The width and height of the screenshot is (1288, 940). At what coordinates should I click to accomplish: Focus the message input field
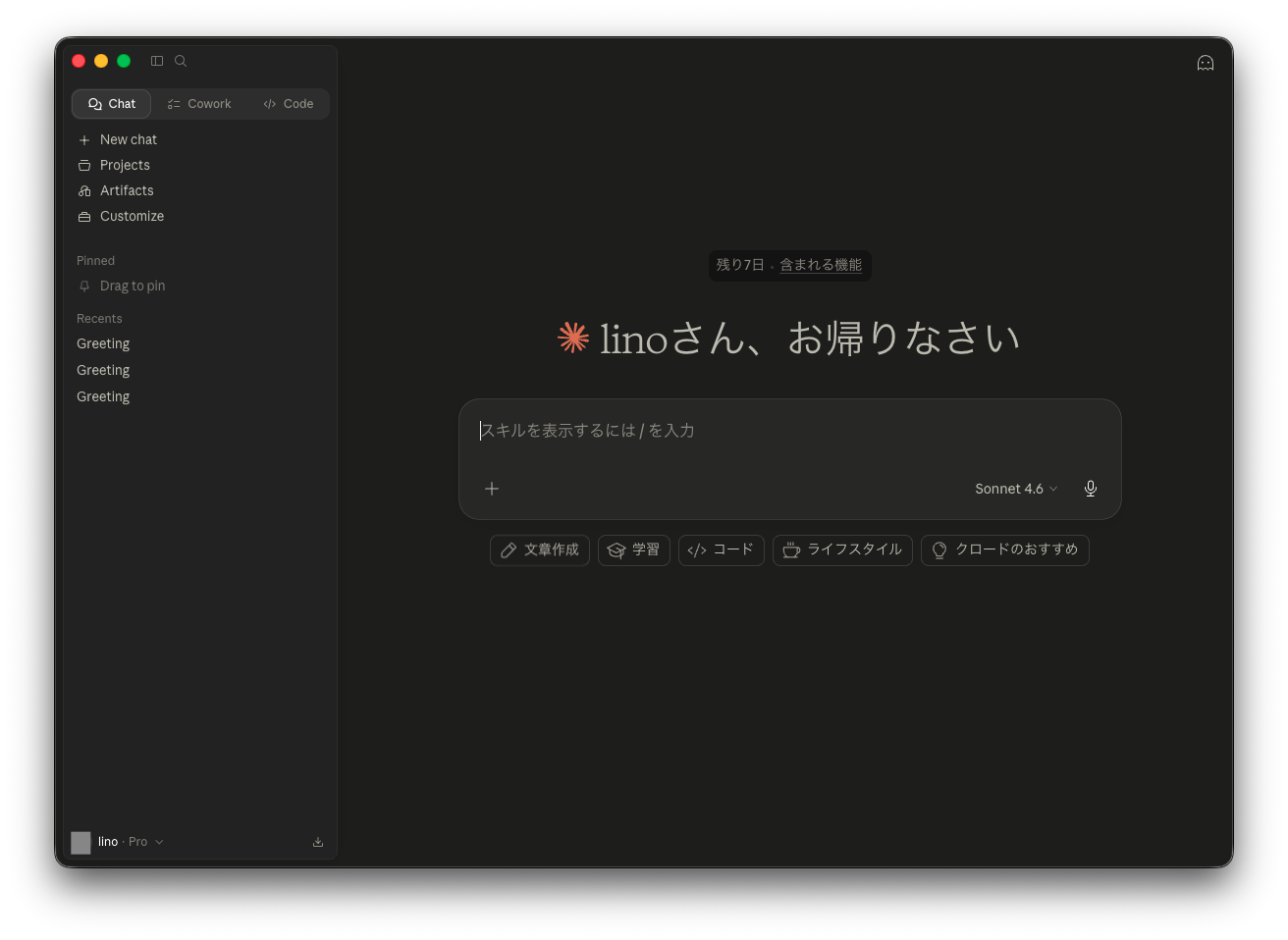[790, 431]
